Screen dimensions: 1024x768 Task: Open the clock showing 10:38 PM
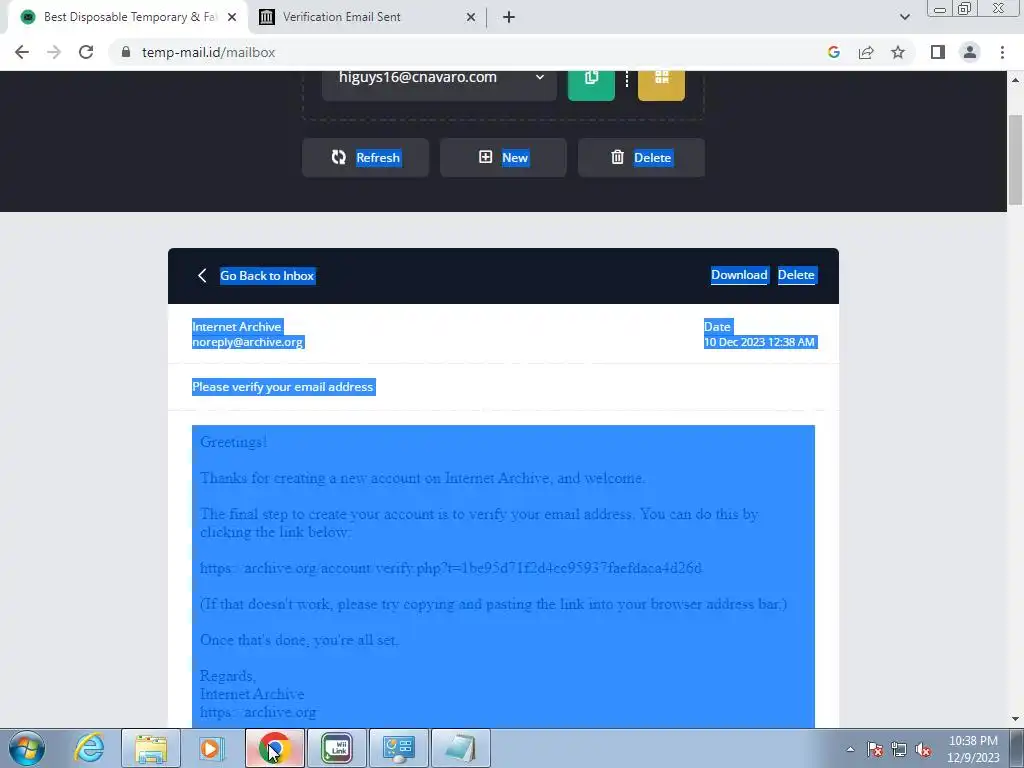(973, 749)
